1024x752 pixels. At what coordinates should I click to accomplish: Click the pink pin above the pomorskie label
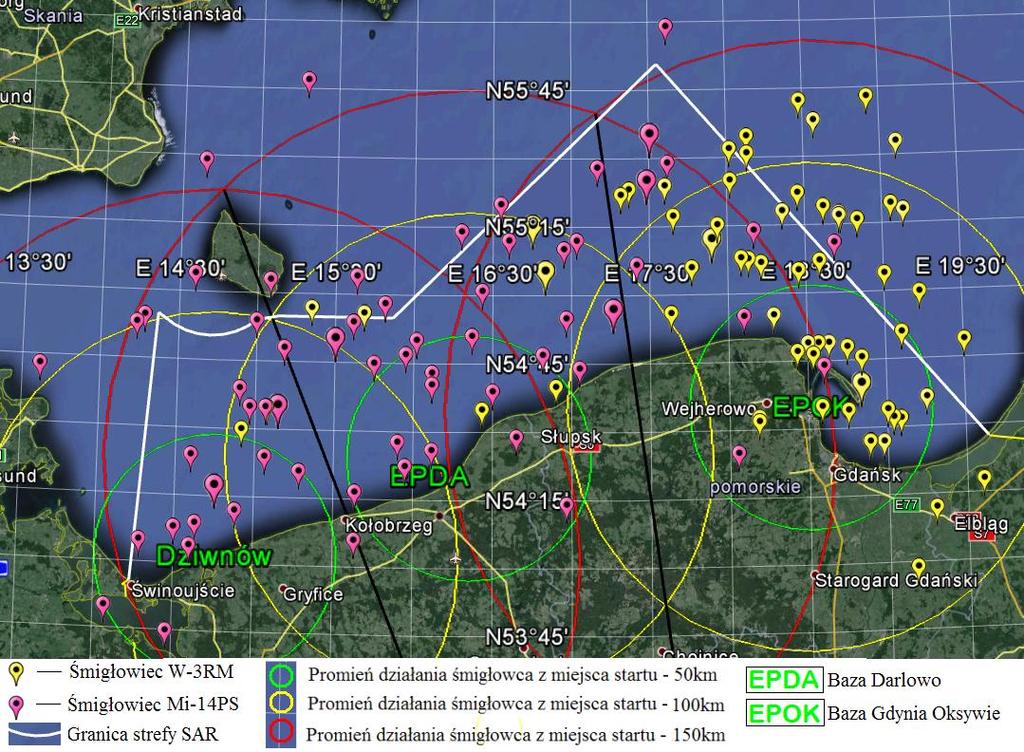(x=739, y=456)
